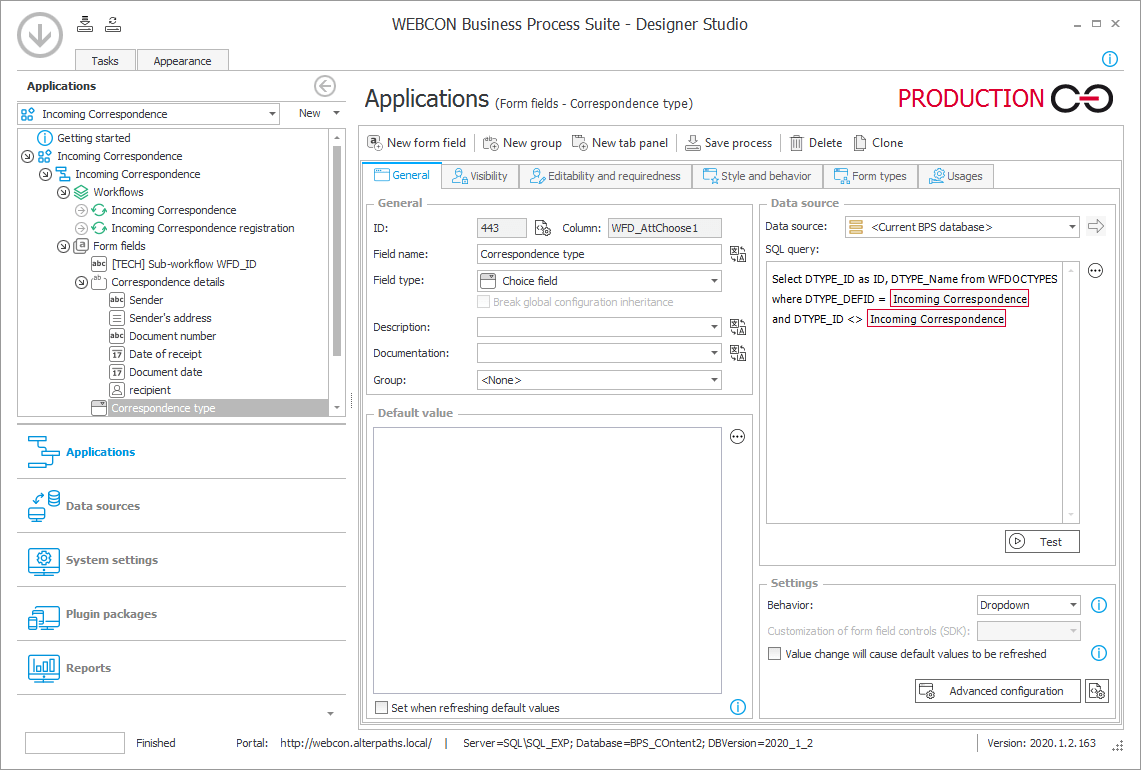Open Data source Current BPS database dropdown

[x=962, y=227]
